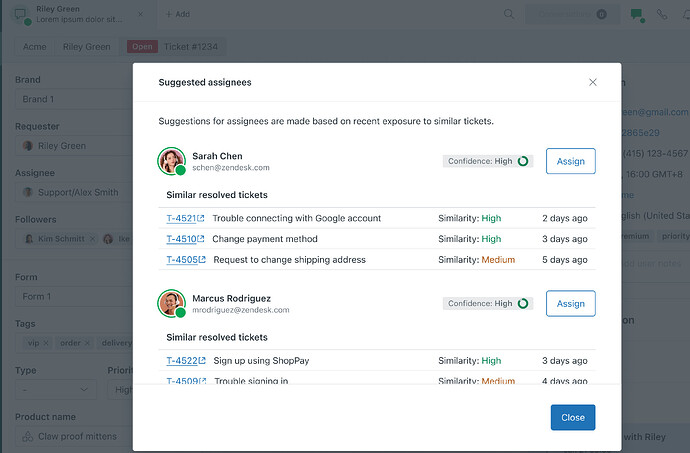The height and width of the screenshot is (453, 690).
Task: Assign ticket to Sarah Chen
Action: pyautogui.click(x=570, y=161)
